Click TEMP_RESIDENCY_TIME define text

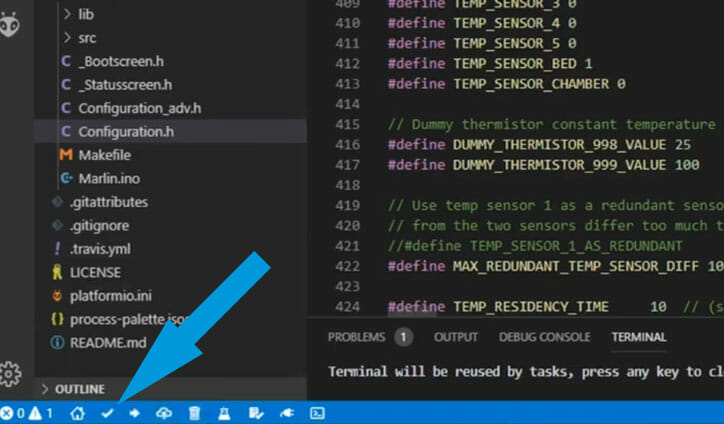(531, 307)
